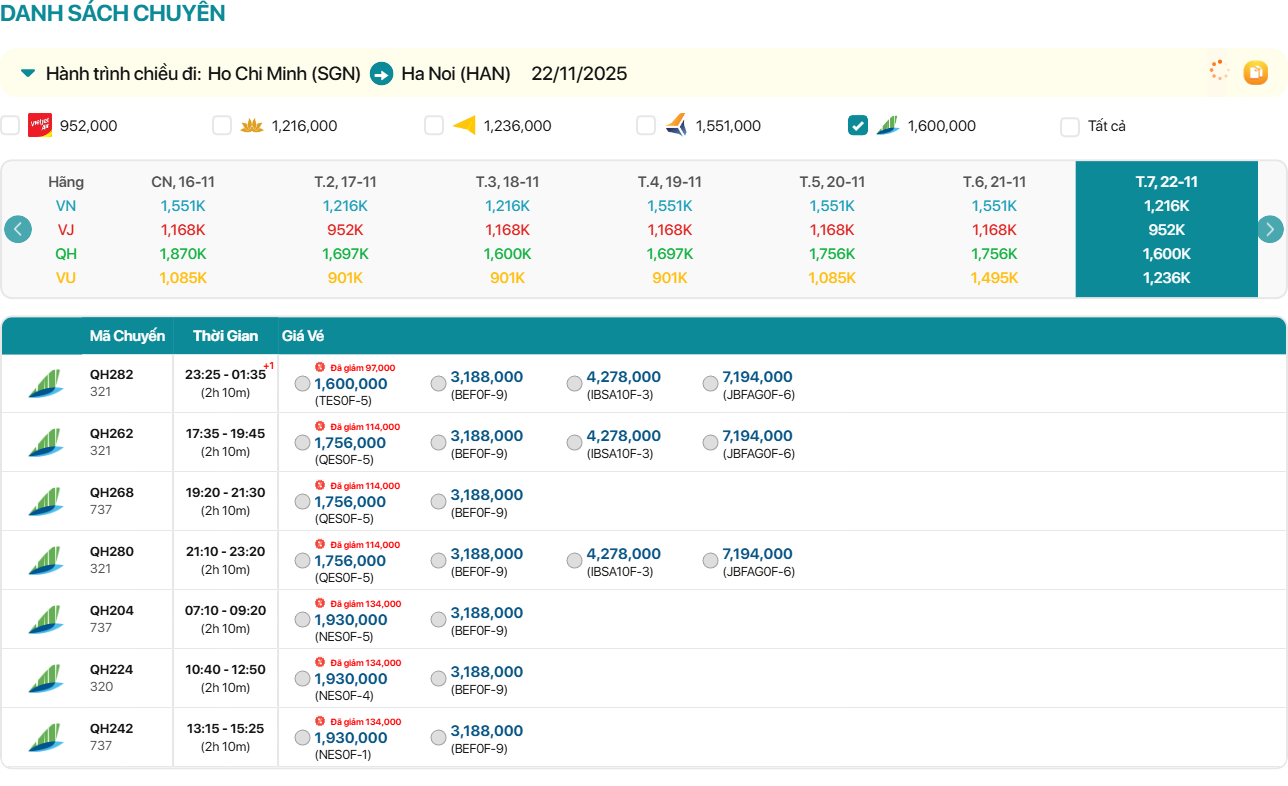Click the route arrow icon between SGN and HAN
This screenshot has height=786, width=1288.
[381, 74]
